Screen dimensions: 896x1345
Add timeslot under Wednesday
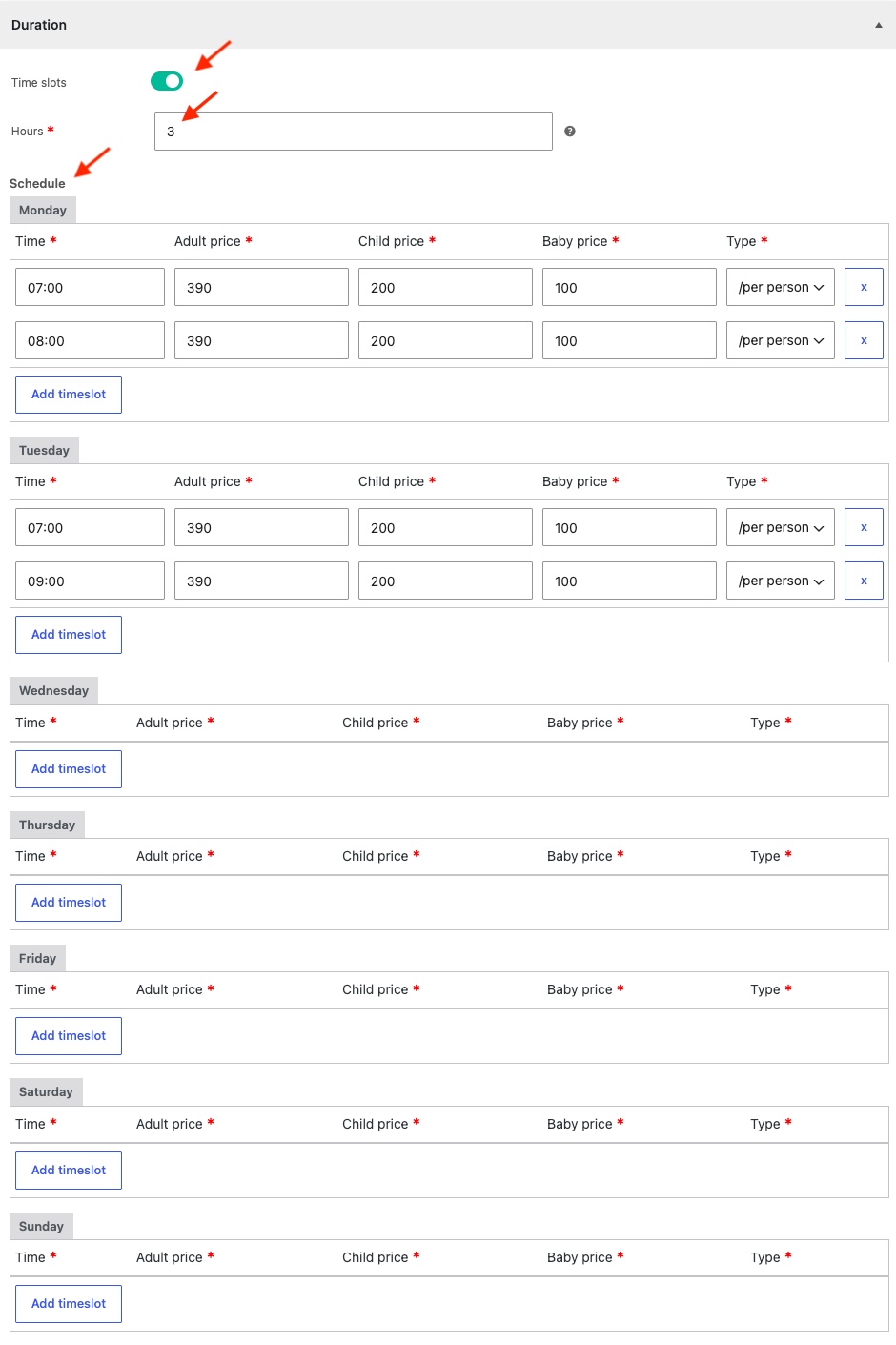[69, 769]
